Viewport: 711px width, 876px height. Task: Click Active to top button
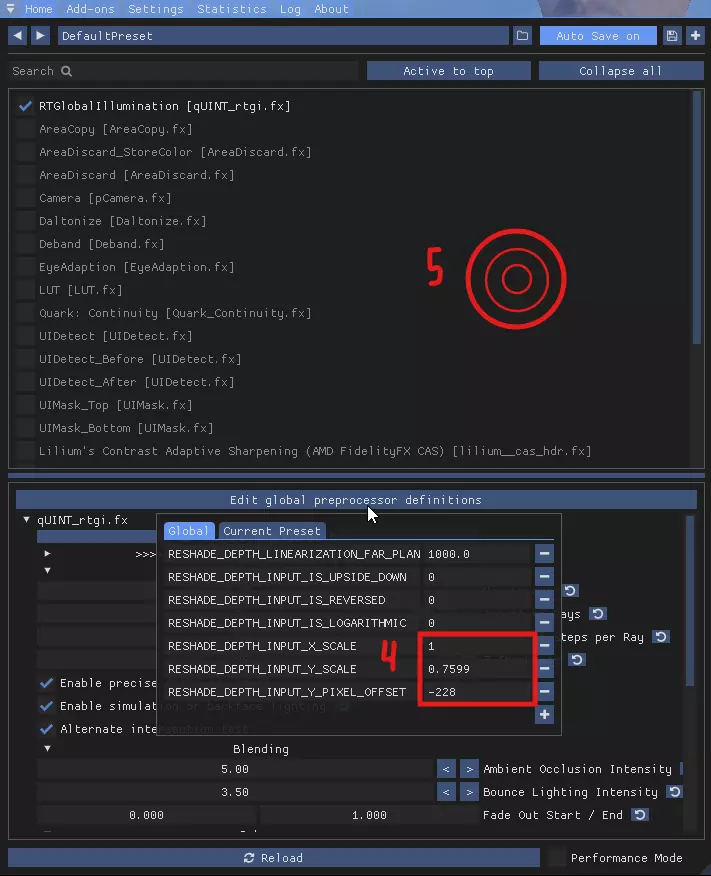448,71
